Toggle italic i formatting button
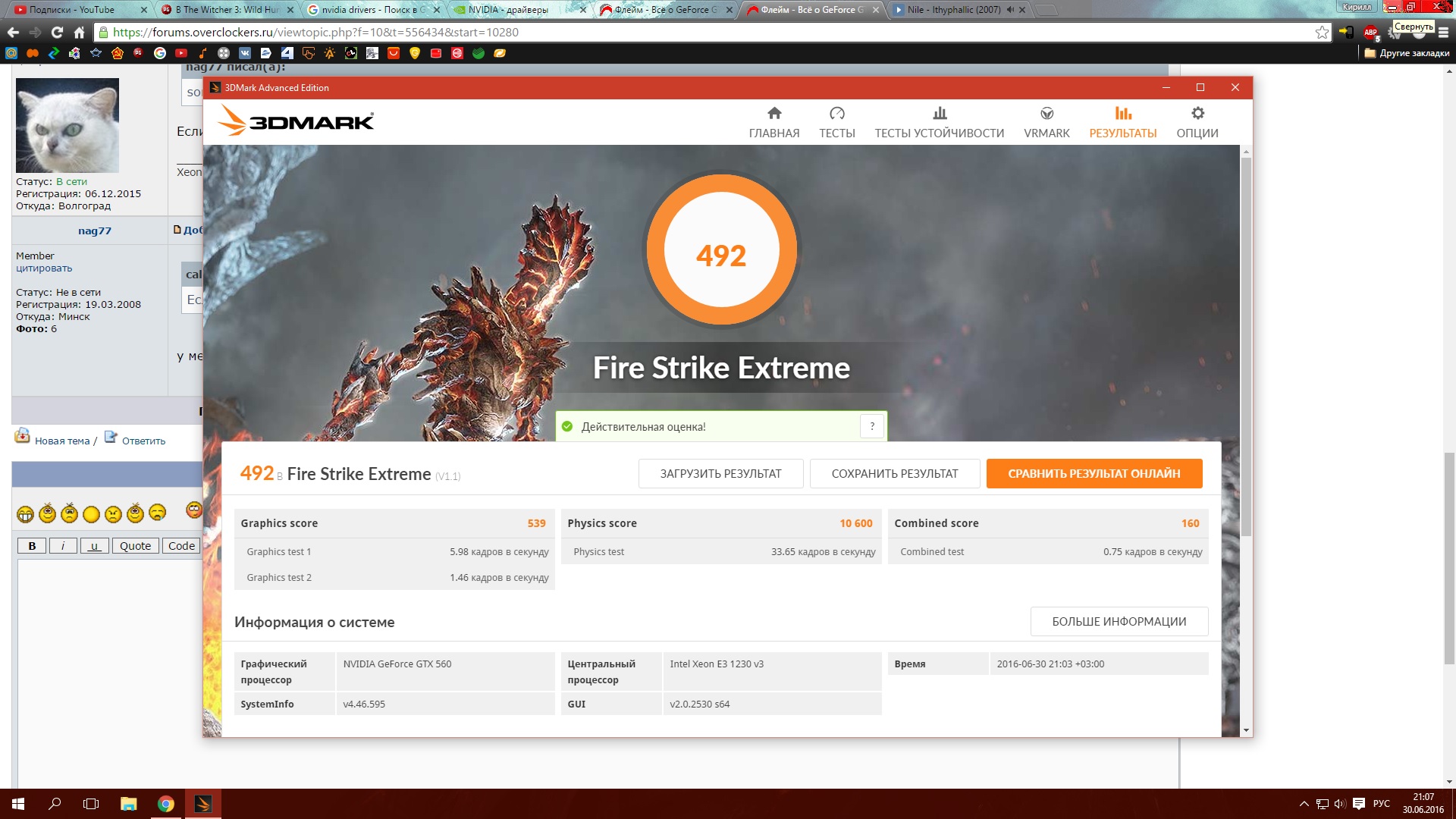1456x819 pixels. [x=63, y=546]
